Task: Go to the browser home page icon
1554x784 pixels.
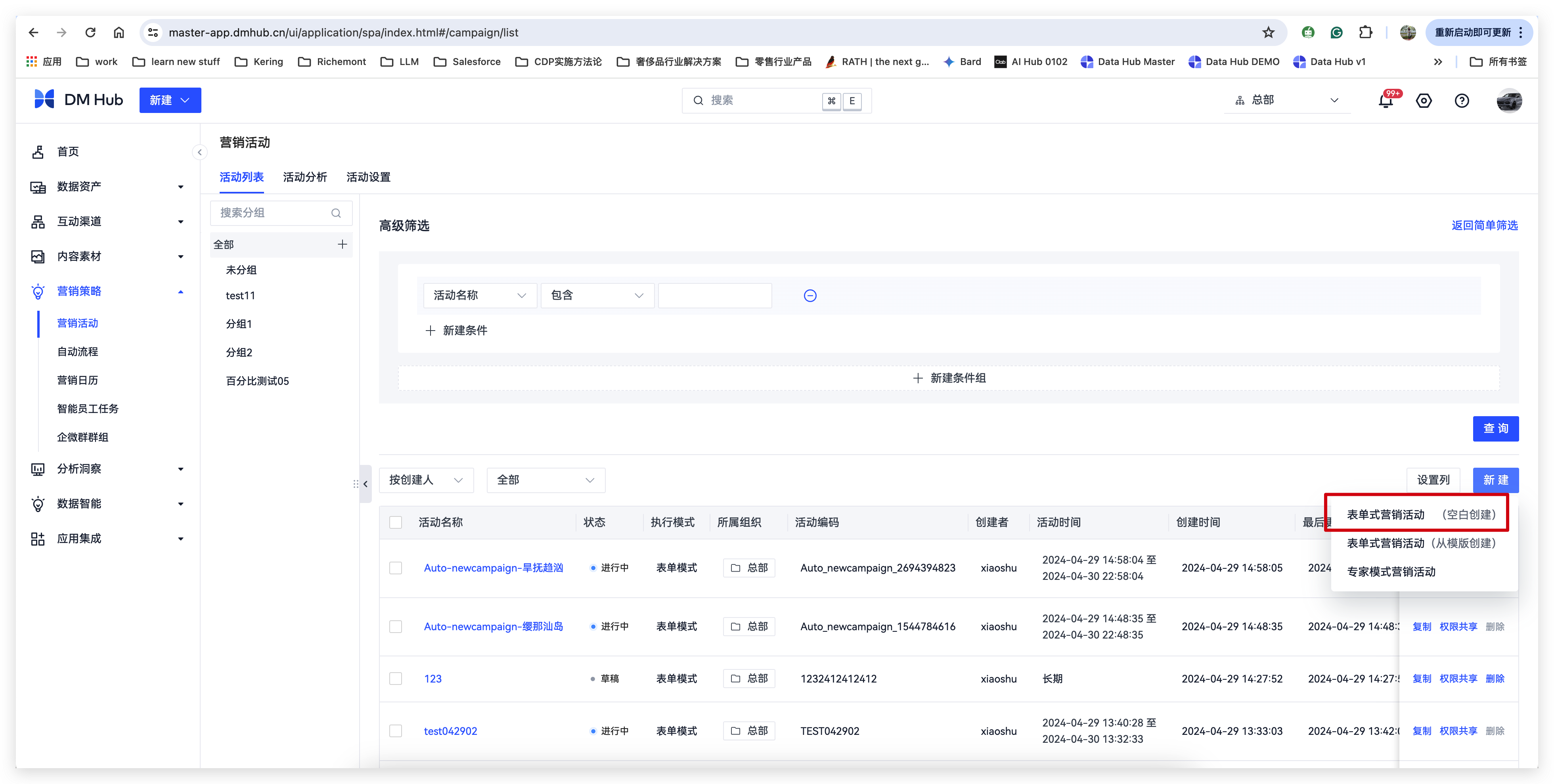Action: pos(119,33)
